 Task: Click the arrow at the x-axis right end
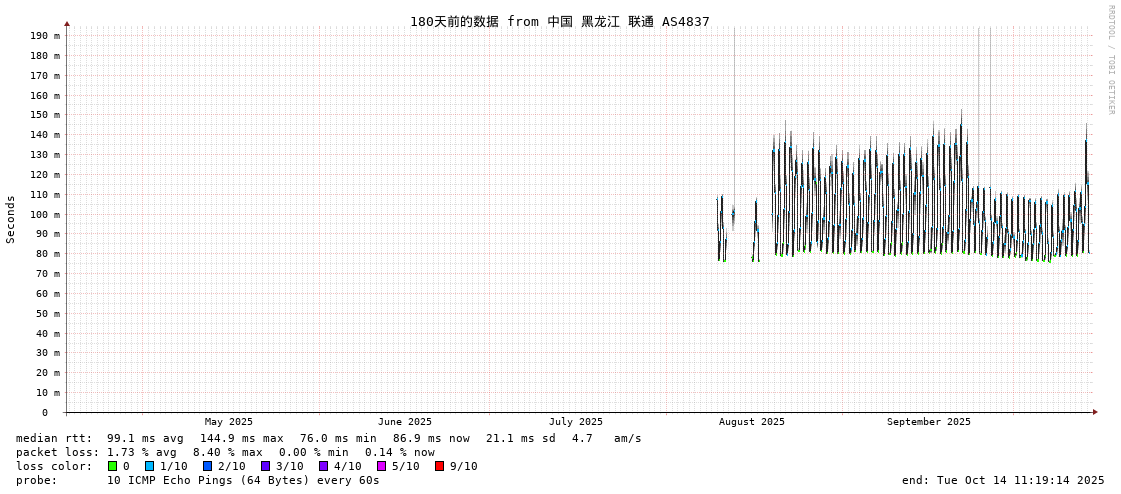[x=1095, y=412]
